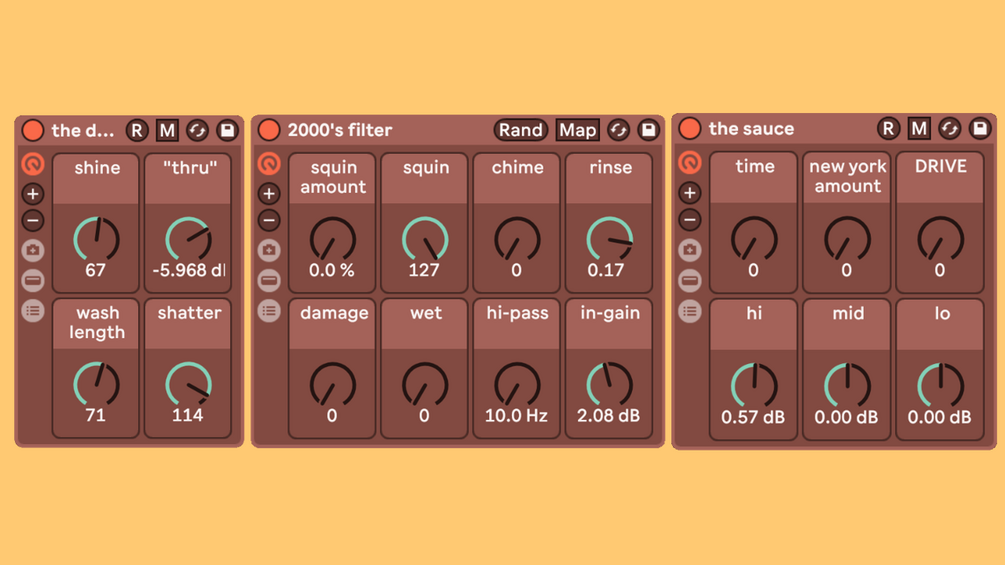Click the save preset disk icon on 'the d...' rack
This screenshot has width=1005, height=565.
point(228,131)
